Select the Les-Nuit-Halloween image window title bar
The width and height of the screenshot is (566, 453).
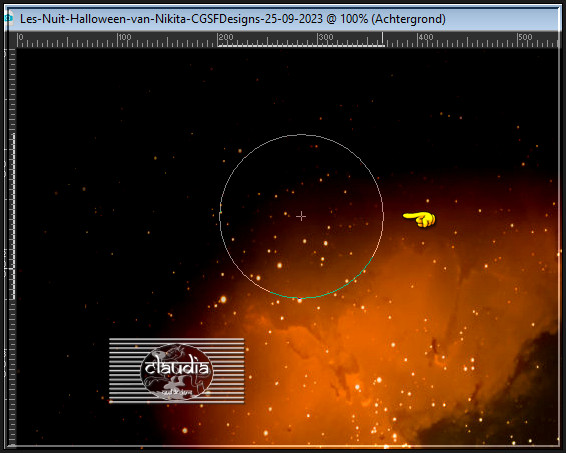click(x=283, y=19)
